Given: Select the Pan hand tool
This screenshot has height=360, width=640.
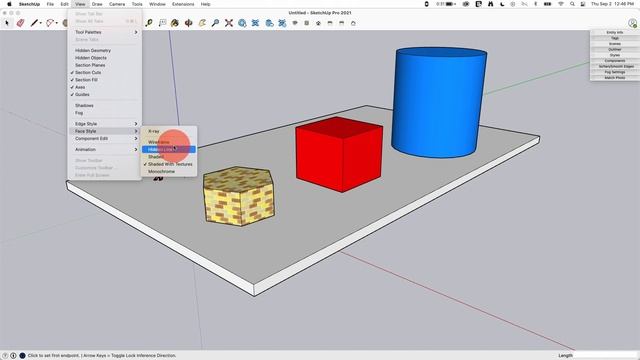Looking at the screenshot, I should tap(202, 23).
